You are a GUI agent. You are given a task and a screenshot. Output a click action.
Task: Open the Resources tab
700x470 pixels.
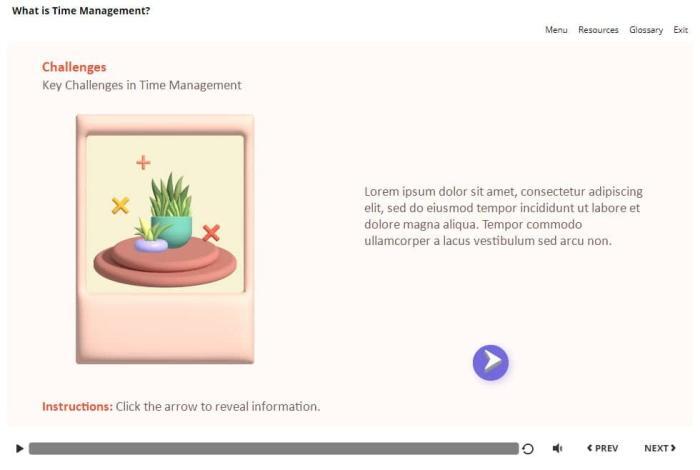pos(598,30)
